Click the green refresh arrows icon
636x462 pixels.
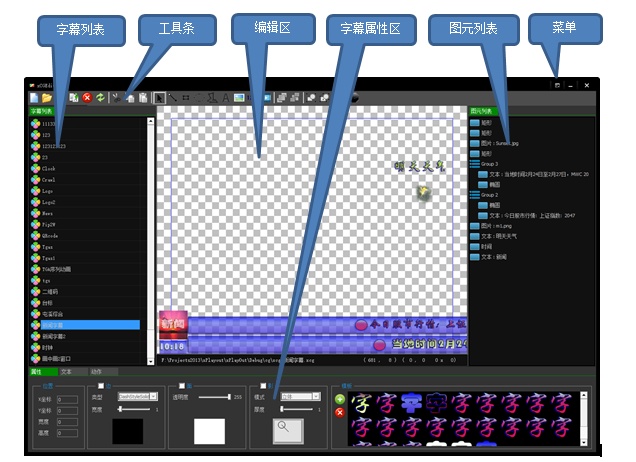[x=100, y=97]
